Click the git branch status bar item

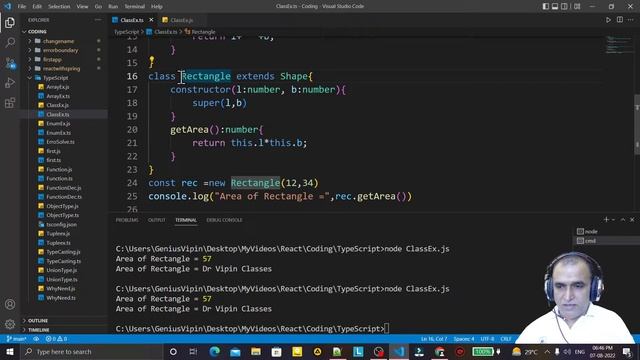click(16, 339)
